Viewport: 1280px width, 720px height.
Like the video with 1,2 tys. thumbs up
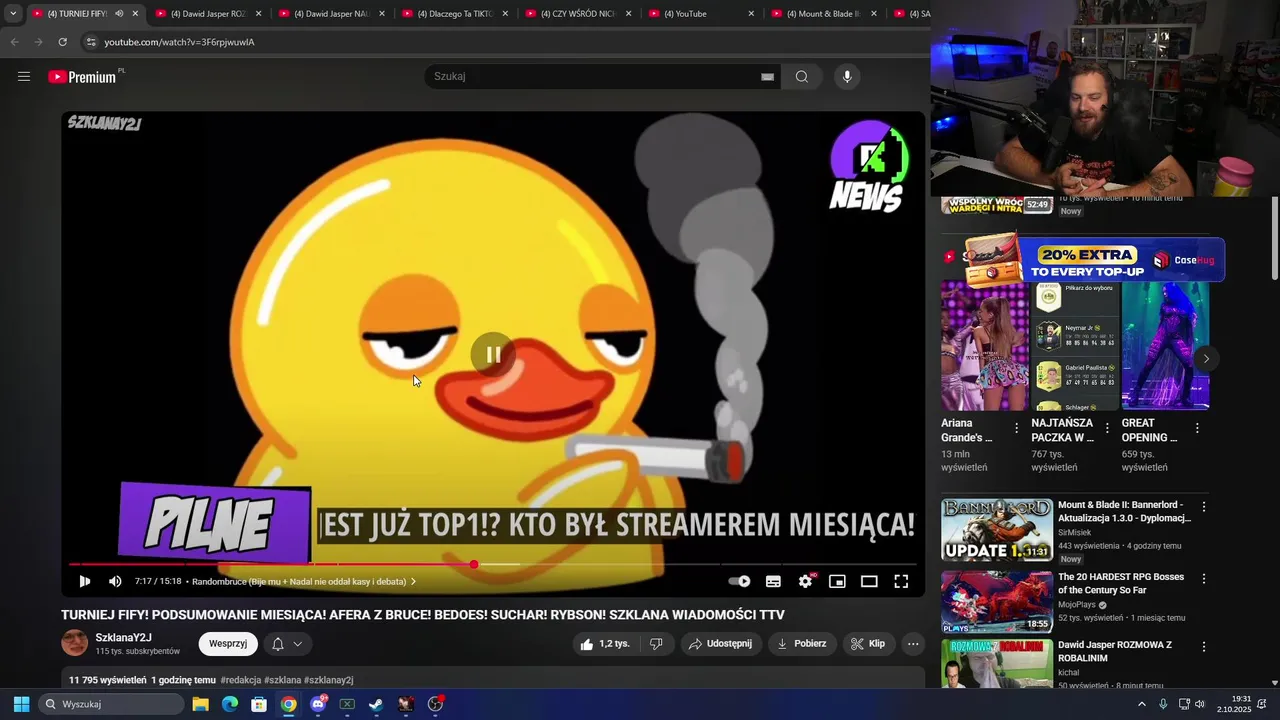tap(606, 644)
